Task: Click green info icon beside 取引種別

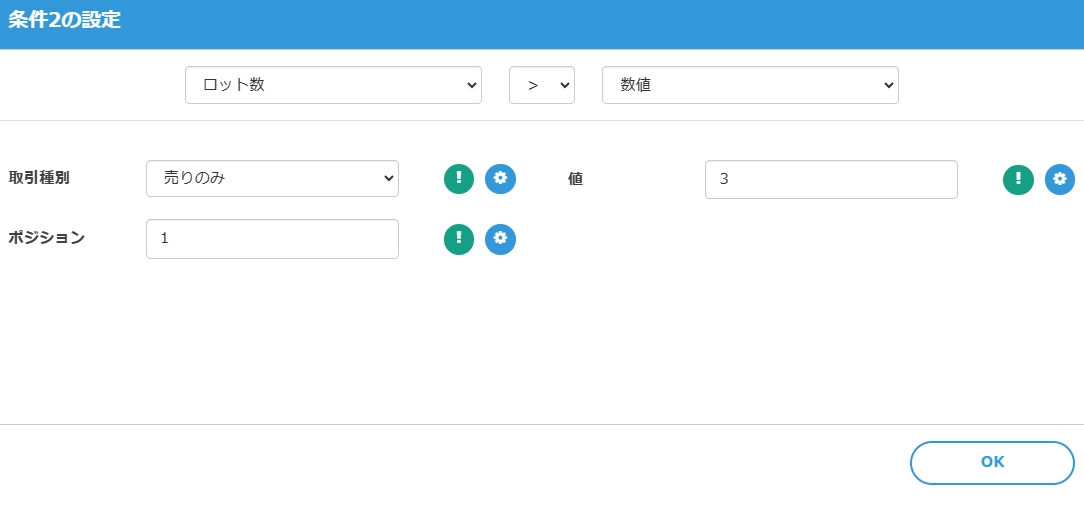Action: pos(459,179)
